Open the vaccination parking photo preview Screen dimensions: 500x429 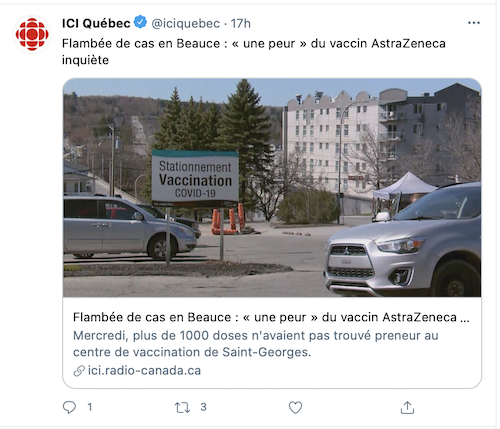(272, 188)
